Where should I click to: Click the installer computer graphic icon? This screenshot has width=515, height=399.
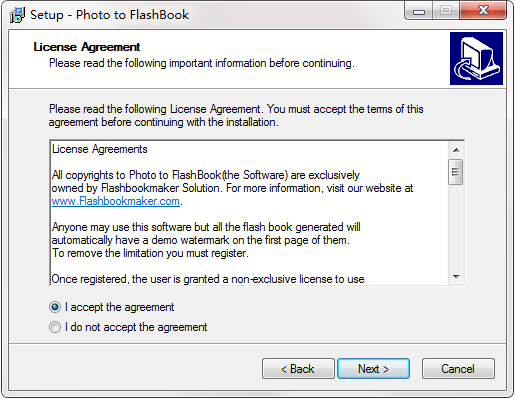pyautogui.click(x=476, y=58)
